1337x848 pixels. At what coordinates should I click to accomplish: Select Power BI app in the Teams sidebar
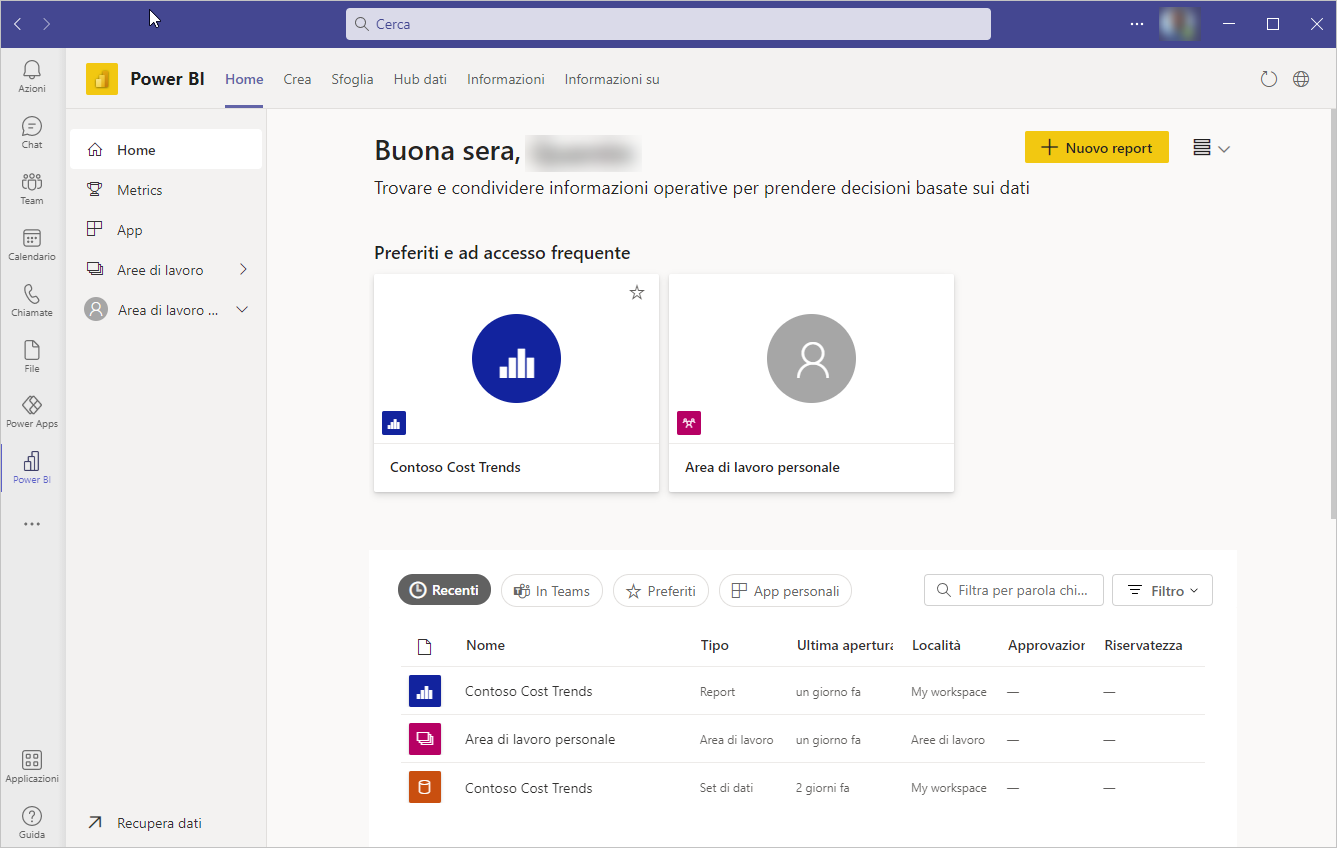[x=32, y=467]
